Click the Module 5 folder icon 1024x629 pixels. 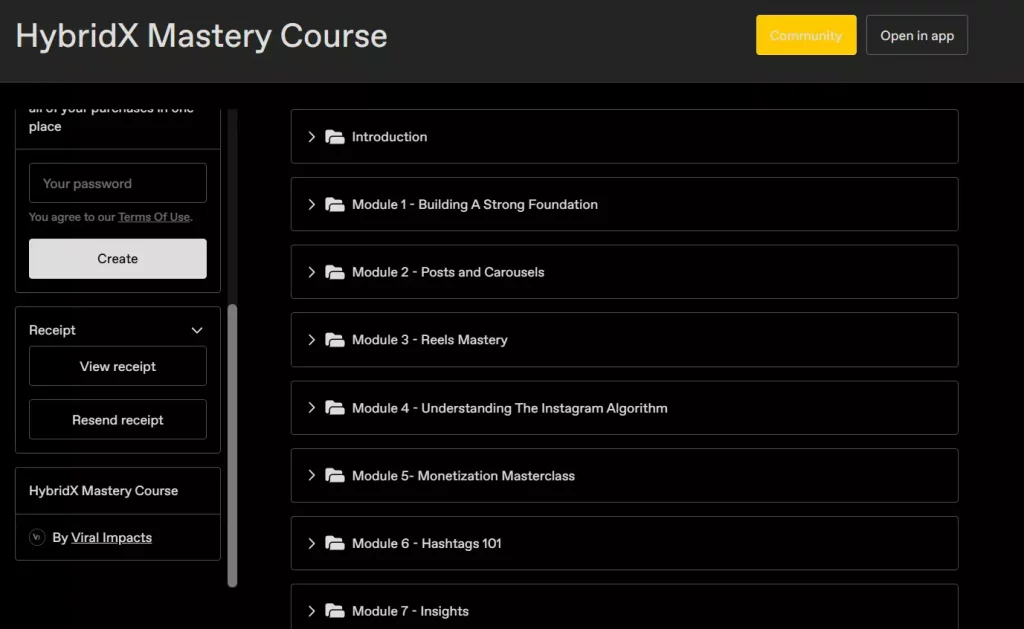click(x=334, y=476)
